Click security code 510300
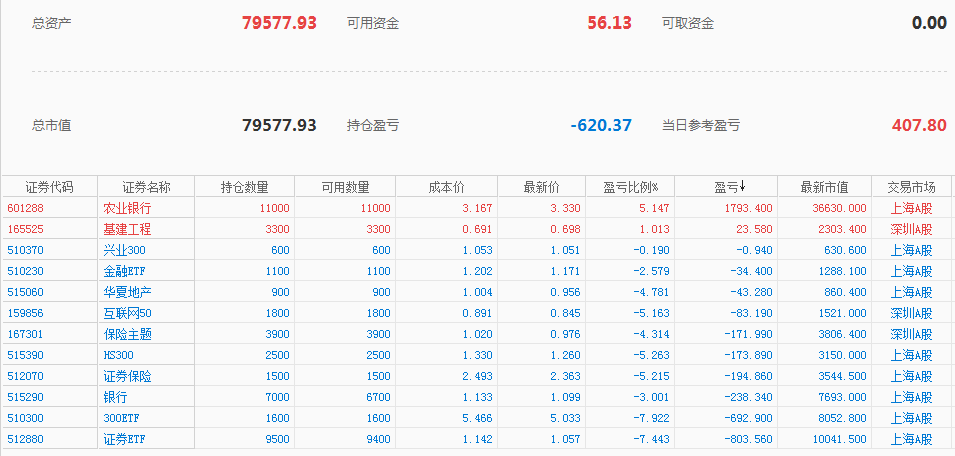The width and height of the screenshot is (955, 456). (x=26, y=418)
